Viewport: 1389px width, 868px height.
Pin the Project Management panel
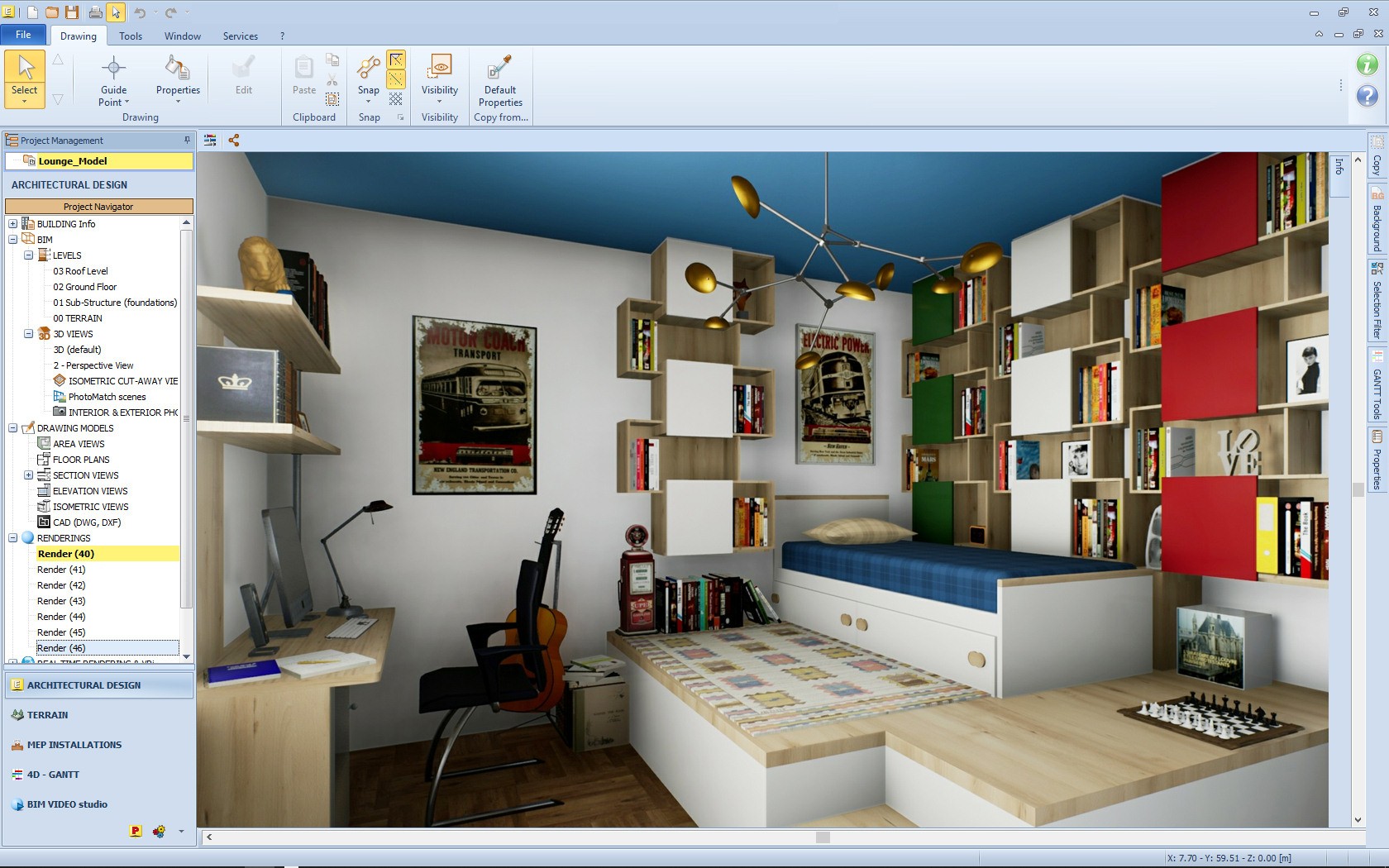pyautogui.click(x=187, y=140)
